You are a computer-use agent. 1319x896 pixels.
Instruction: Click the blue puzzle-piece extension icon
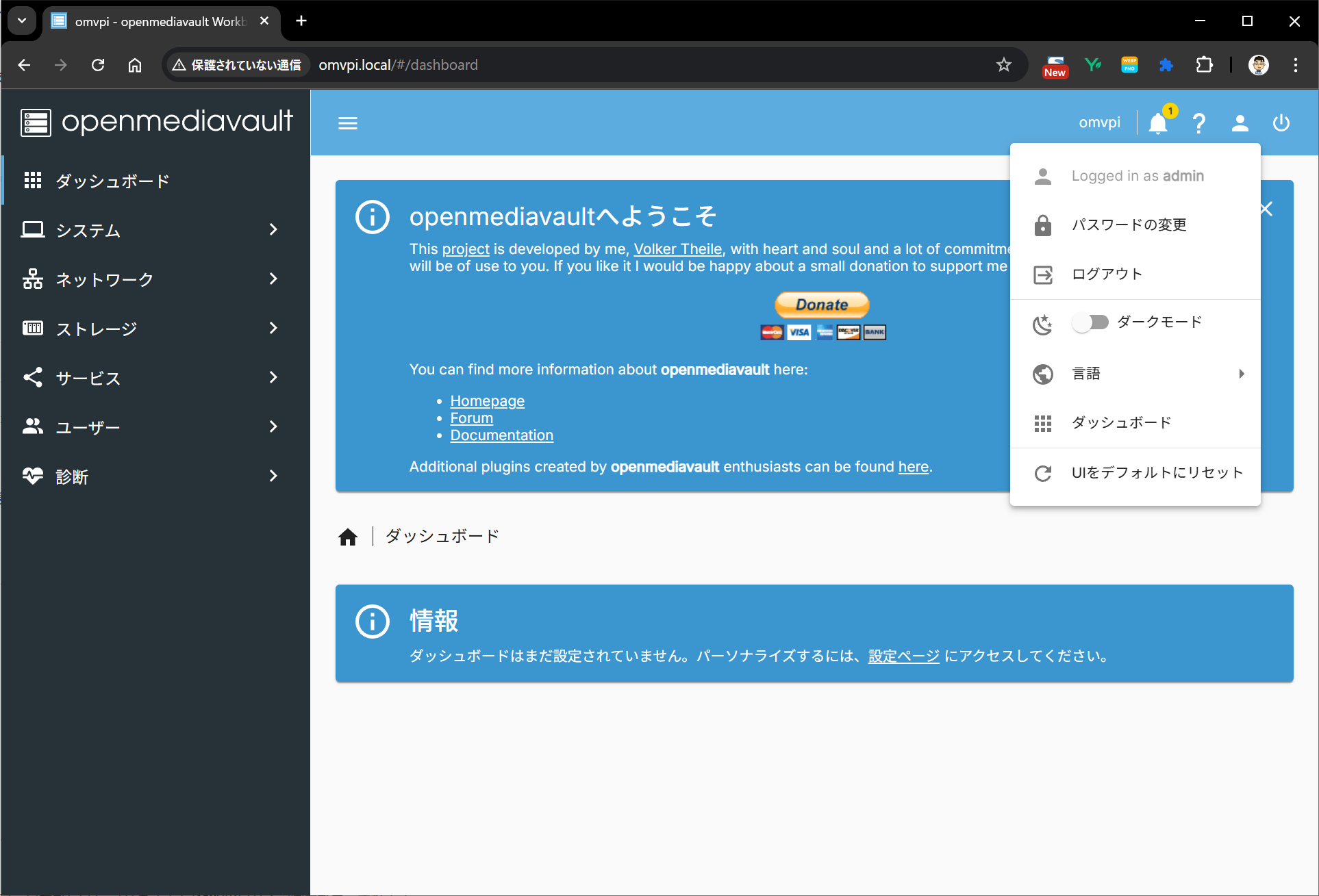[x=1166, y=65]
